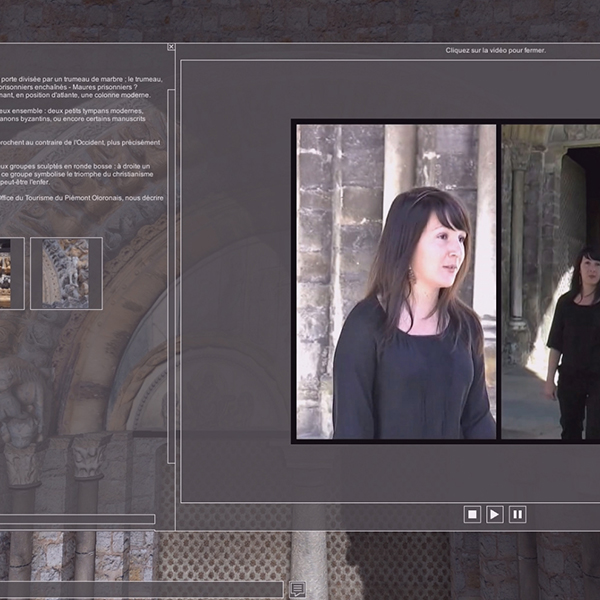Click the horizontal bar below the left panel
The width and height of the screenshot is (600, 600).
pyautogui.click(x=77, y=519)
